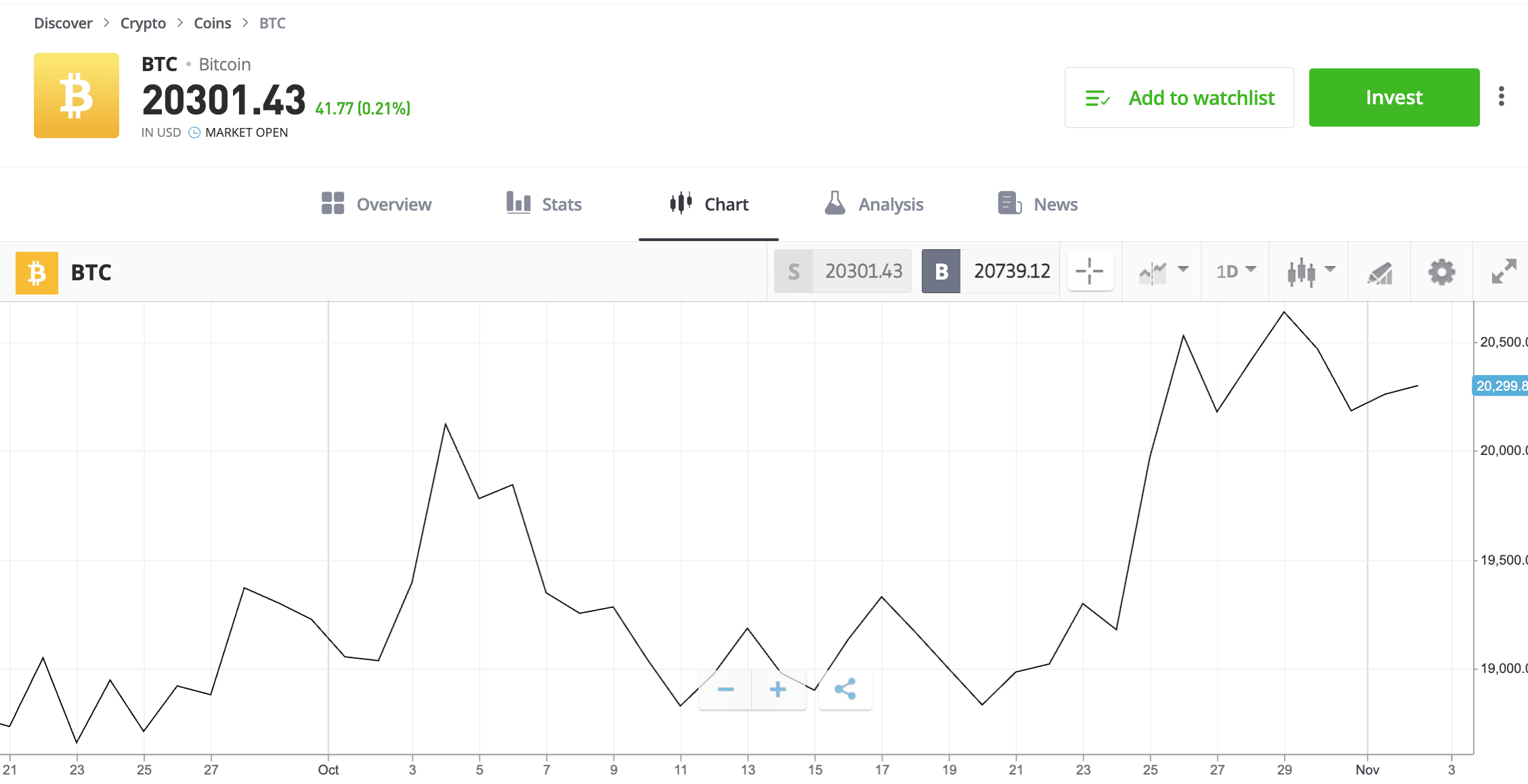
Task: Open the three-dot more options menu
Action: coord(1502,97)
